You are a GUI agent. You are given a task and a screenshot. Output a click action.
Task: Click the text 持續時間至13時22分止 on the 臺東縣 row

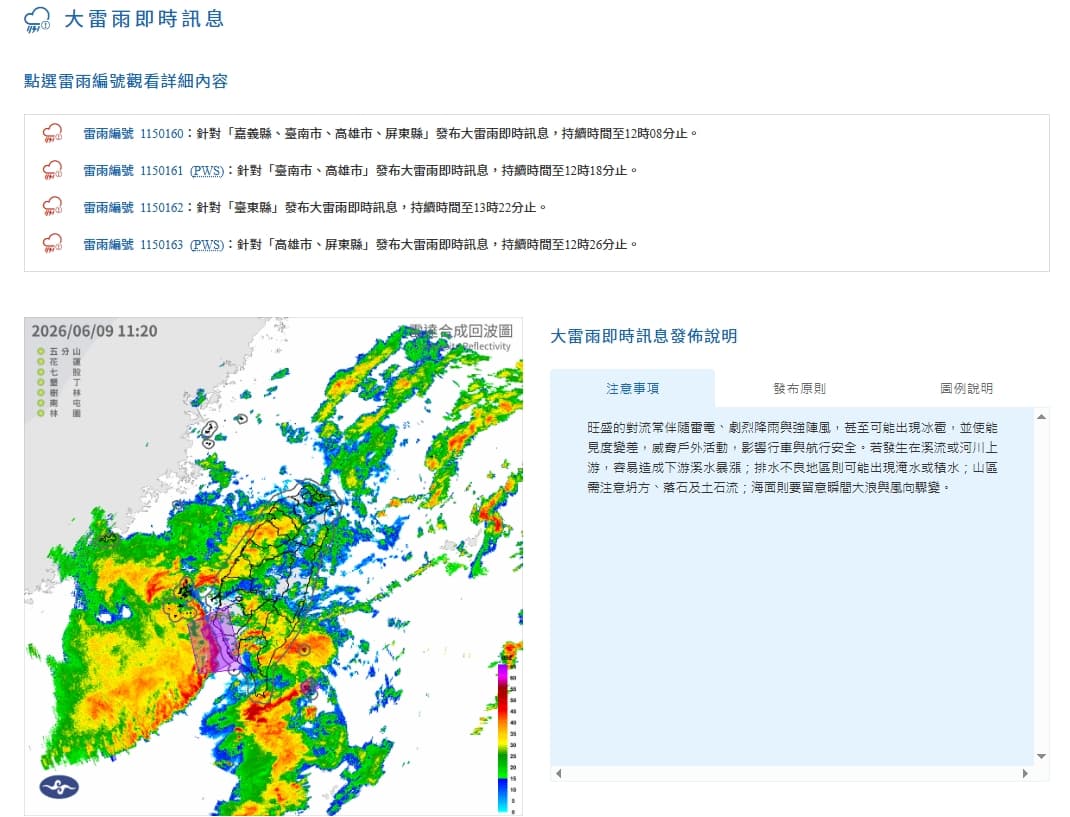[474, 207]
